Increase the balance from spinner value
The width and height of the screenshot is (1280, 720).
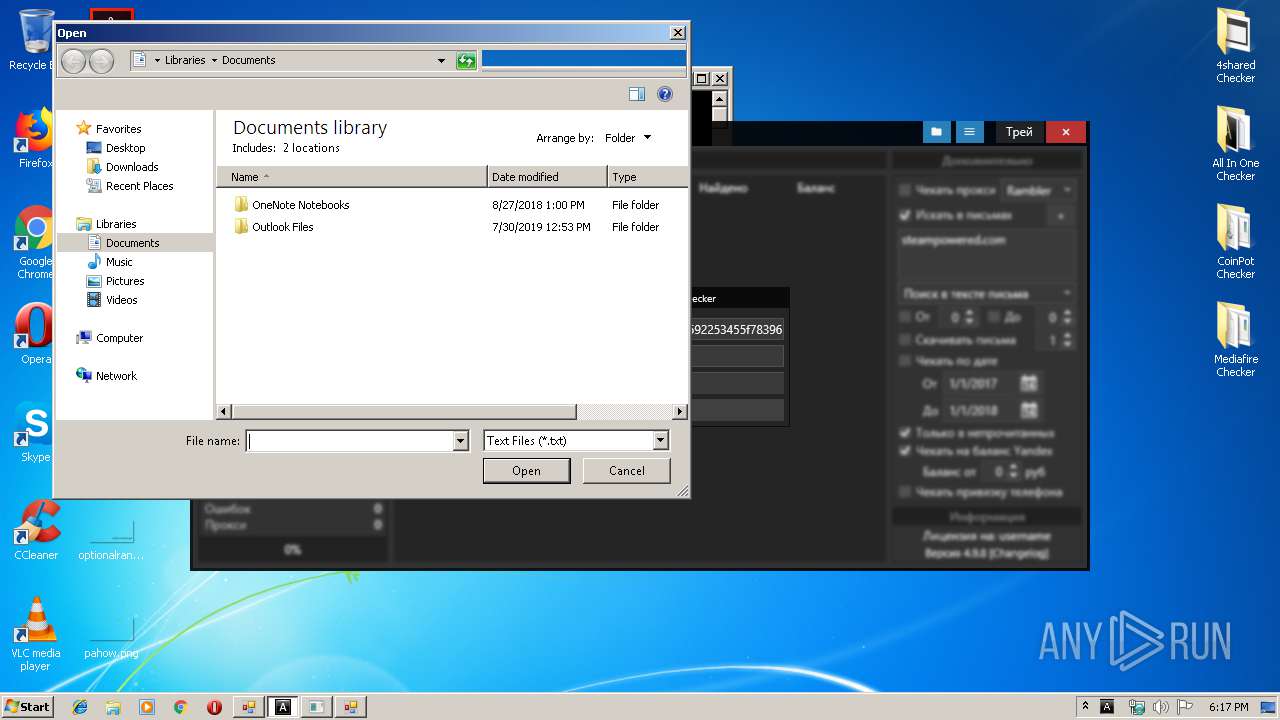[1014, 467]
